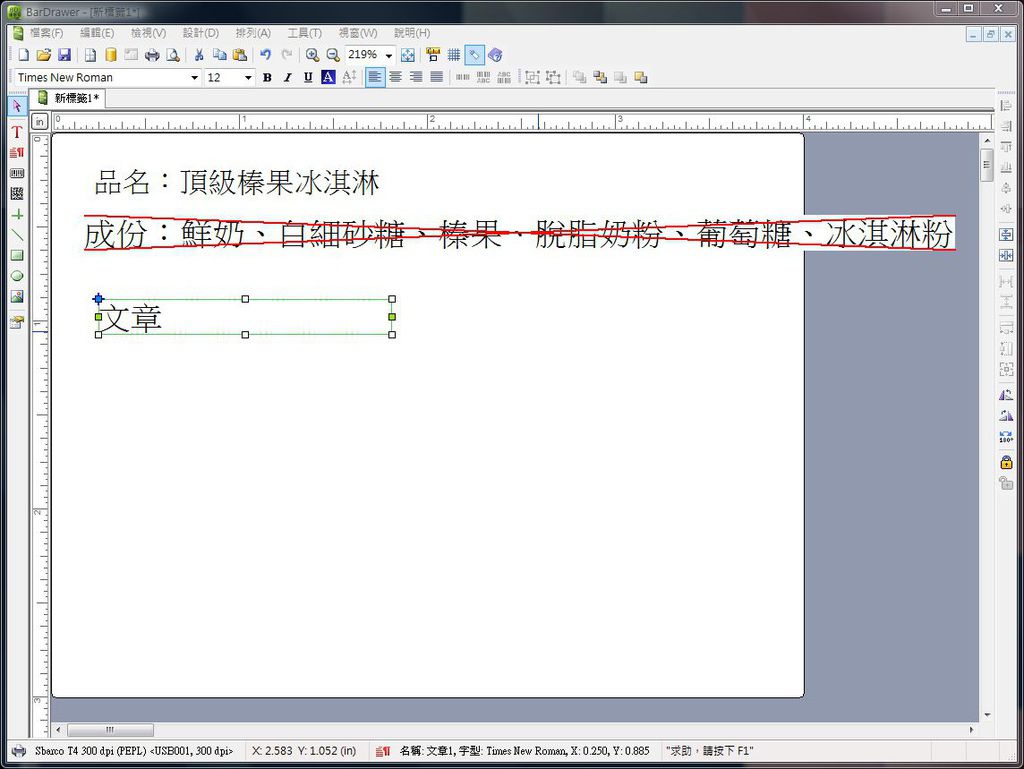1024x769 pixels.
Task: Open the yellow database cylinder icon
Action: click(110, 55)
